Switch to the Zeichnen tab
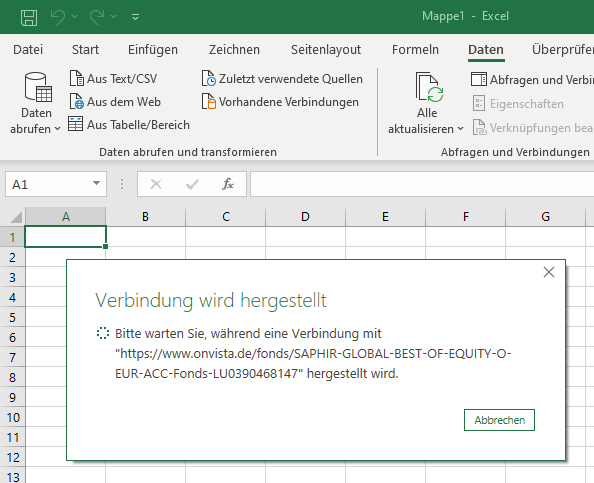Viewport: 594px width, 483px height. [x=234, y=50]
